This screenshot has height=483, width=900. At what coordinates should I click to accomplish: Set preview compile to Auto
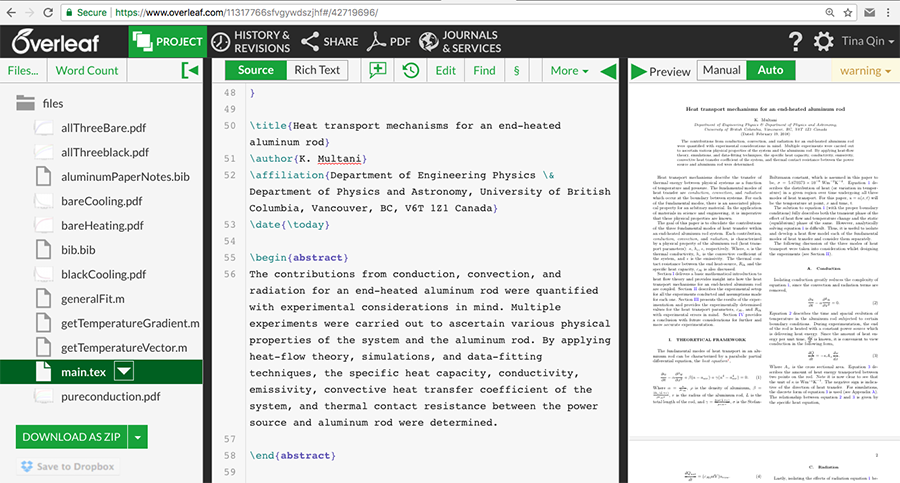(770, 70)
